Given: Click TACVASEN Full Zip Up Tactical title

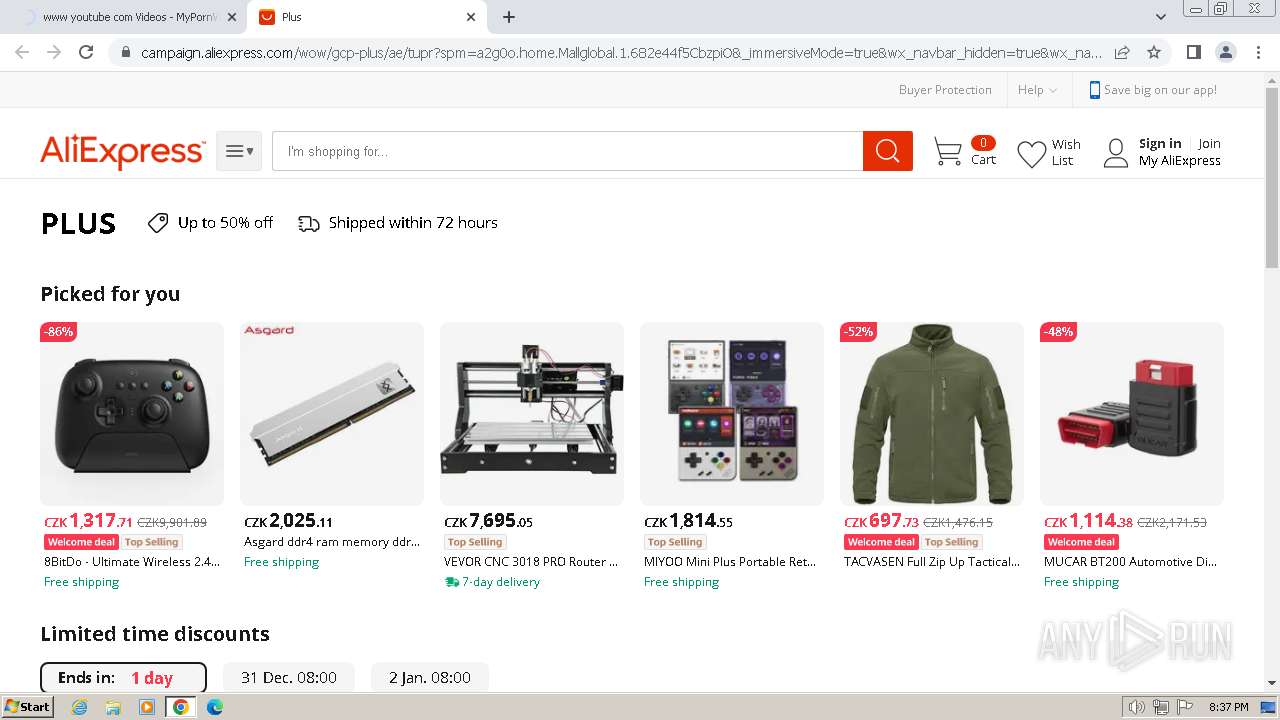Looking at the screenshot, I should (932, 562).
